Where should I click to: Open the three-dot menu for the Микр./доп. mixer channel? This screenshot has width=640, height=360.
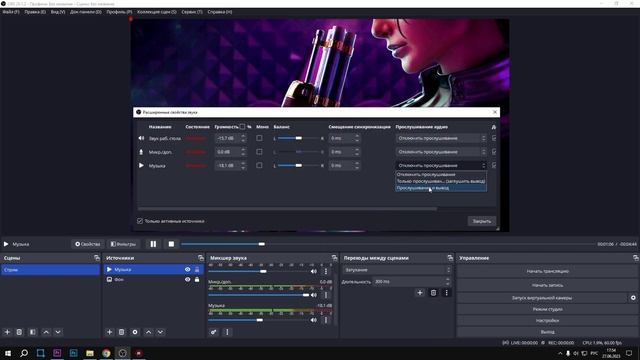326,295
